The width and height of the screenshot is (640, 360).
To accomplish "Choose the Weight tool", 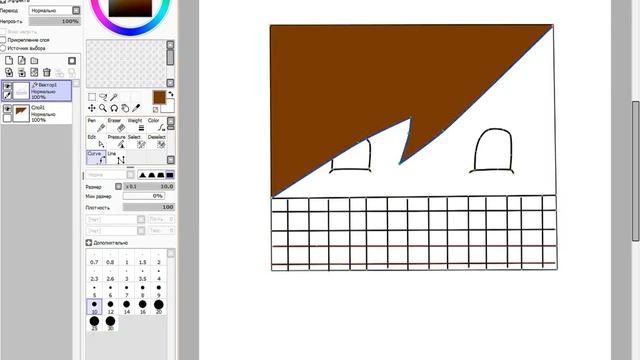I will pyautogui.click(x=136, y=125).
